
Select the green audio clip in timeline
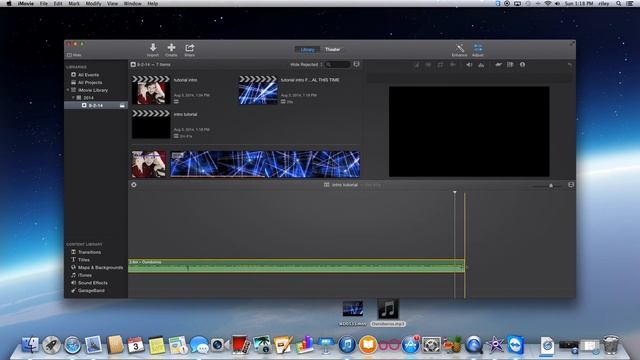(x=296, y=265)
